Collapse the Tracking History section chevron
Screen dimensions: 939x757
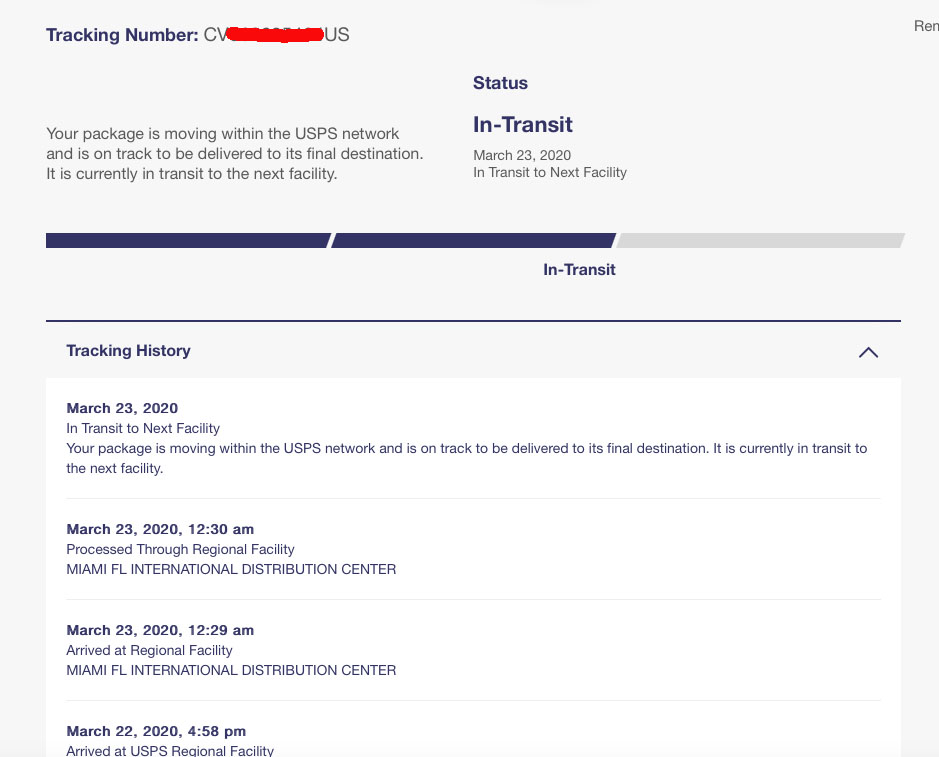pos(868,352)
